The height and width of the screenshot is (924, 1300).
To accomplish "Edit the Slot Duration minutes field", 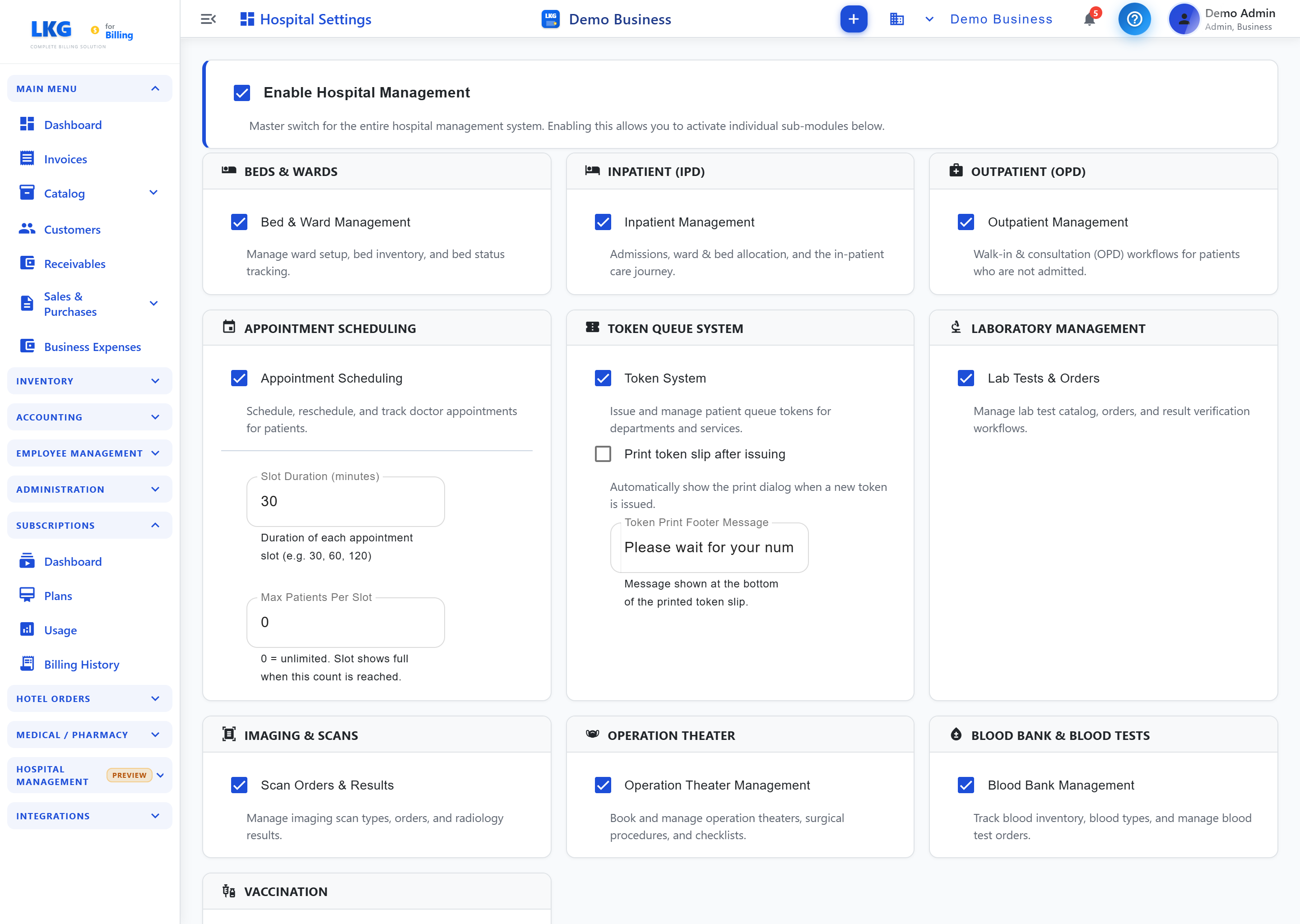I will 345,501.
